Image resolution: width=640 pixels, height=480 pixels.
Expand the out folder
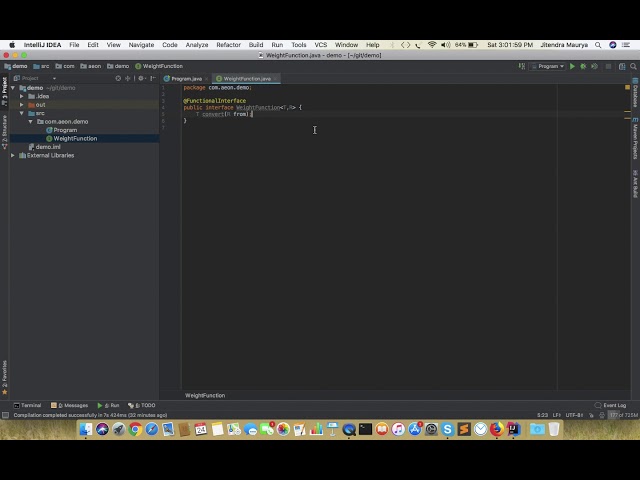tap(22, 105)
